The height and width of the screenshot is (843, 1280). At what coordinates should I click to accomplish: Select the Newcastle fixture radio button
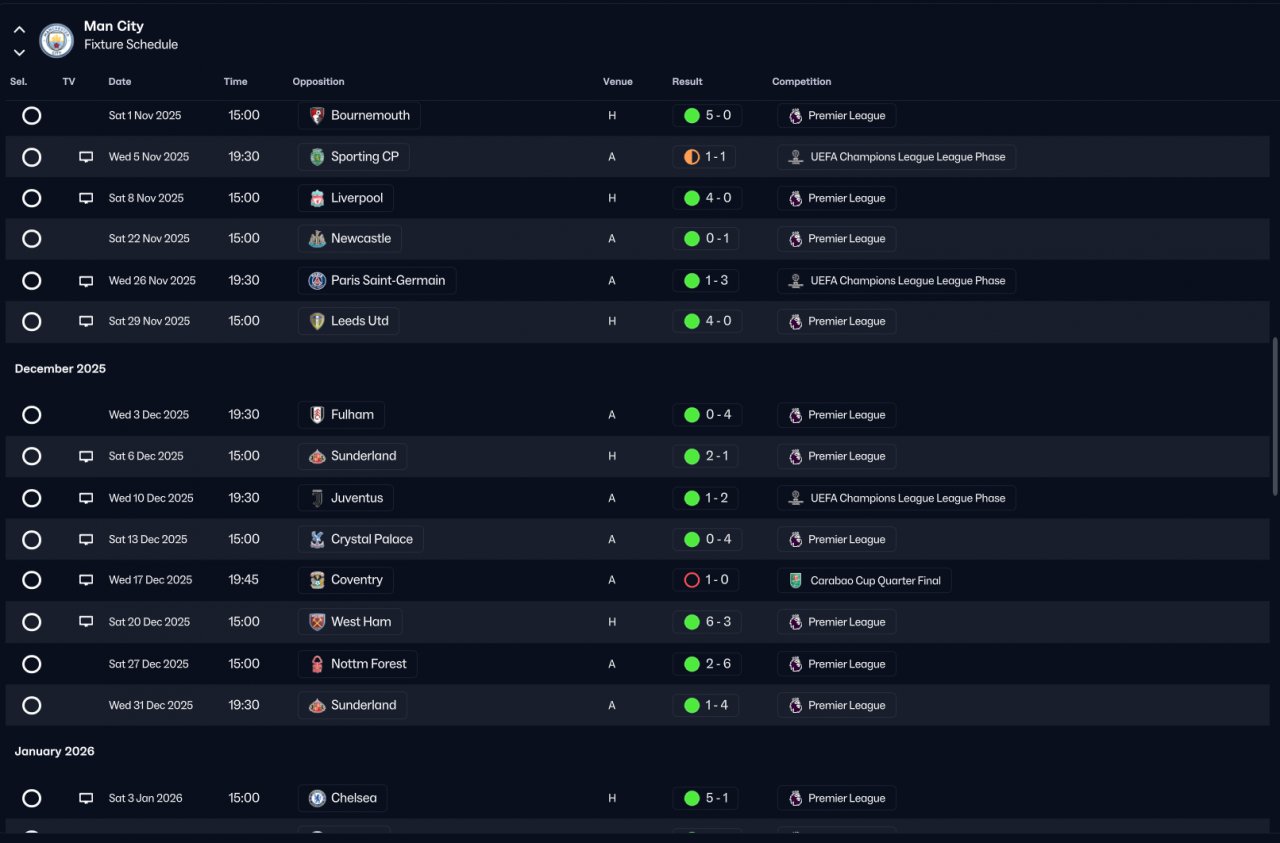(x=32, y=239)
